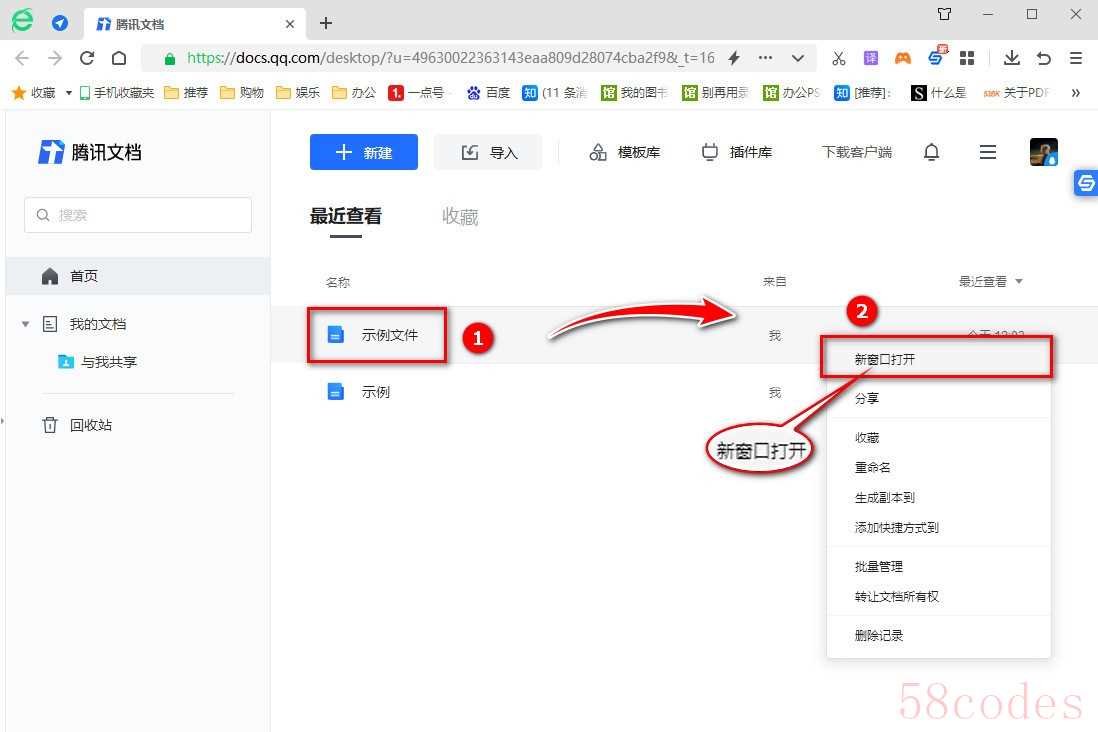Open the 推荐 bookmark folder

tap(186, 92)
